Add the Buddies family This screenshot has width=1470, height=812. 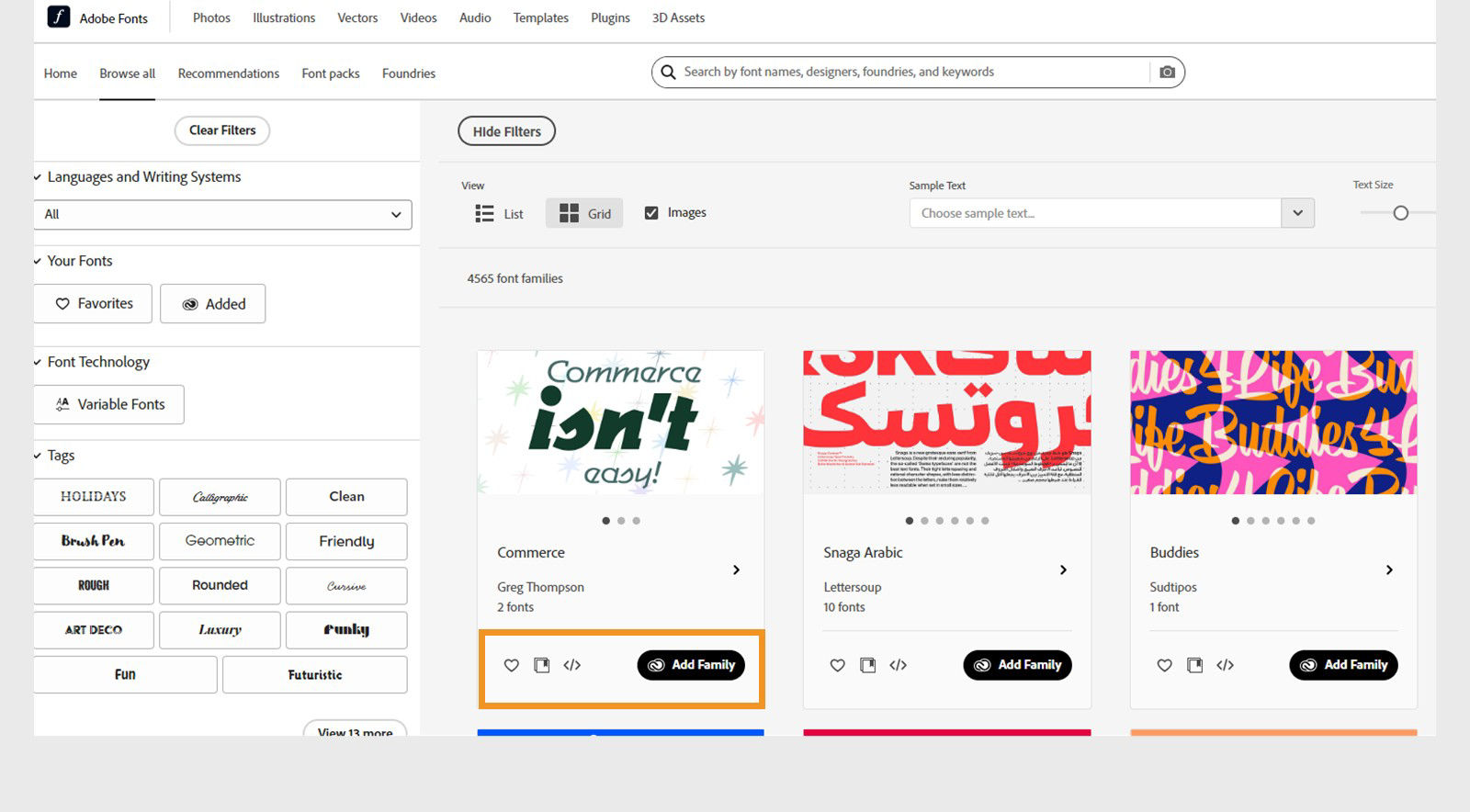click(x=1344, y=665)
